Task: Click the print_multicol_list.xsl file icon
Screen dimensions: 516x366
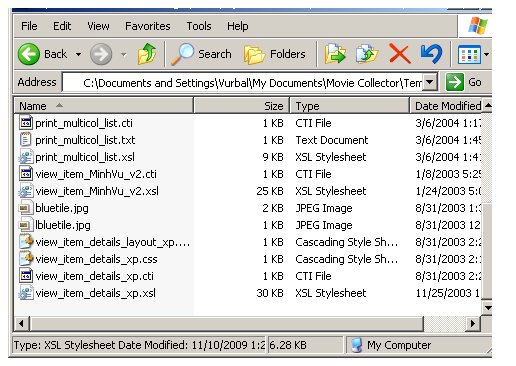Action: [26, 157]
